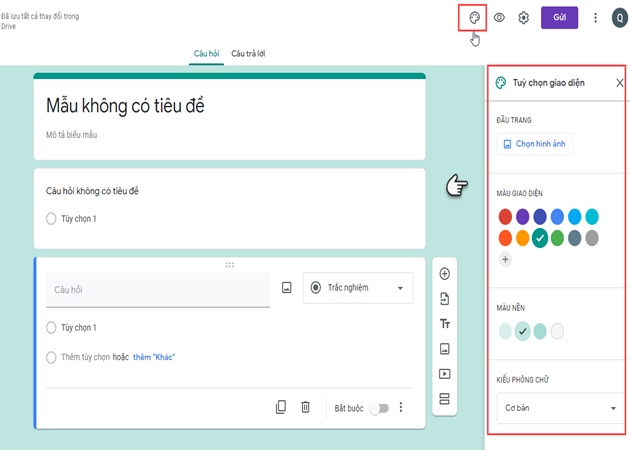Pick the red theme color

click(x=505, y=217)
